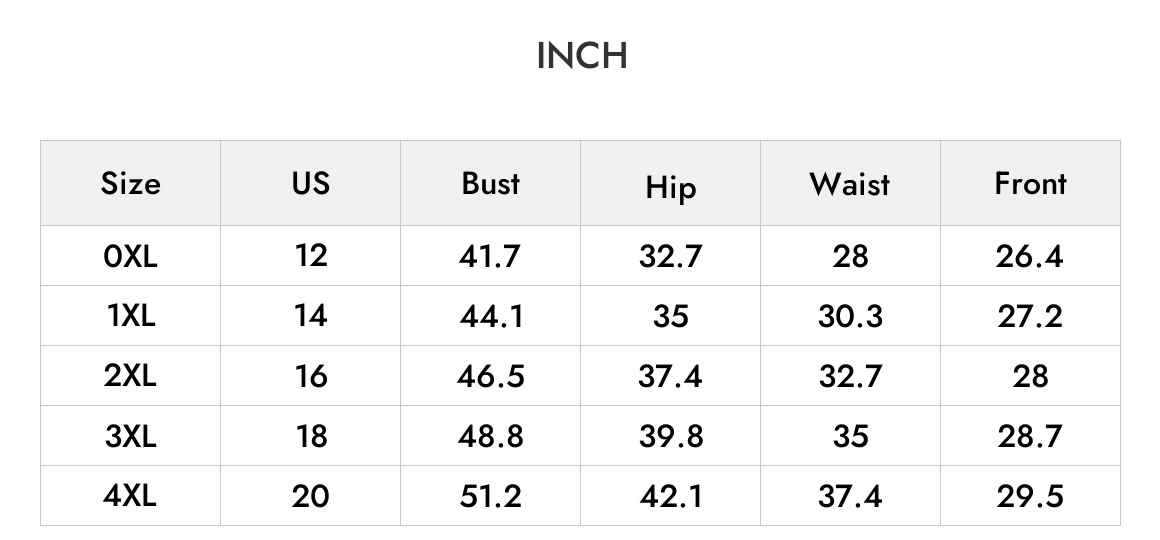Viewport: 1160px width, 540px height.
Task: Click front value 26.4
Action: point(1030,256)
